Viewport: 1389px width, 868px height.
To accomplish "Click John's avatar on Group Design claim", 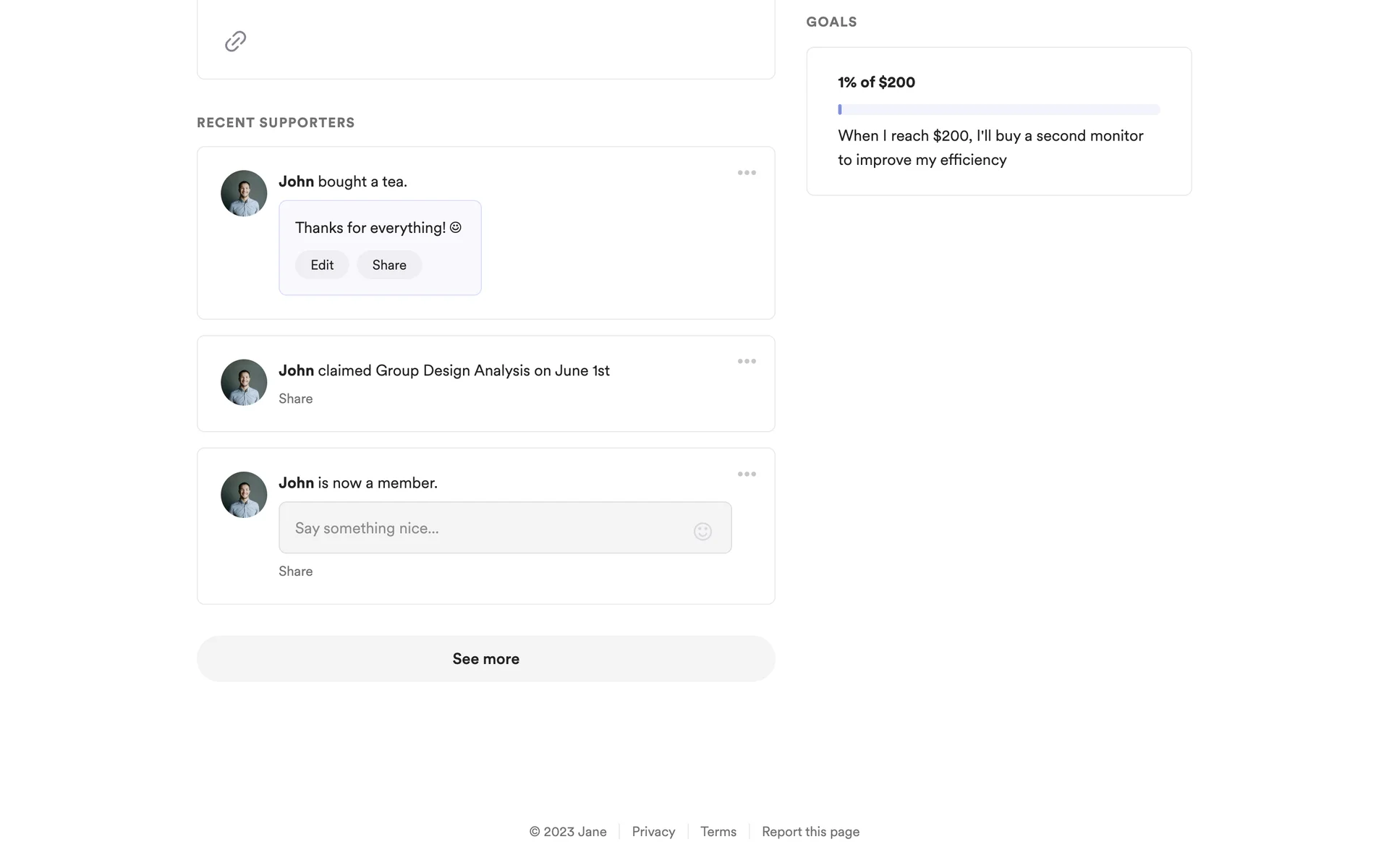I will [244, 383].
